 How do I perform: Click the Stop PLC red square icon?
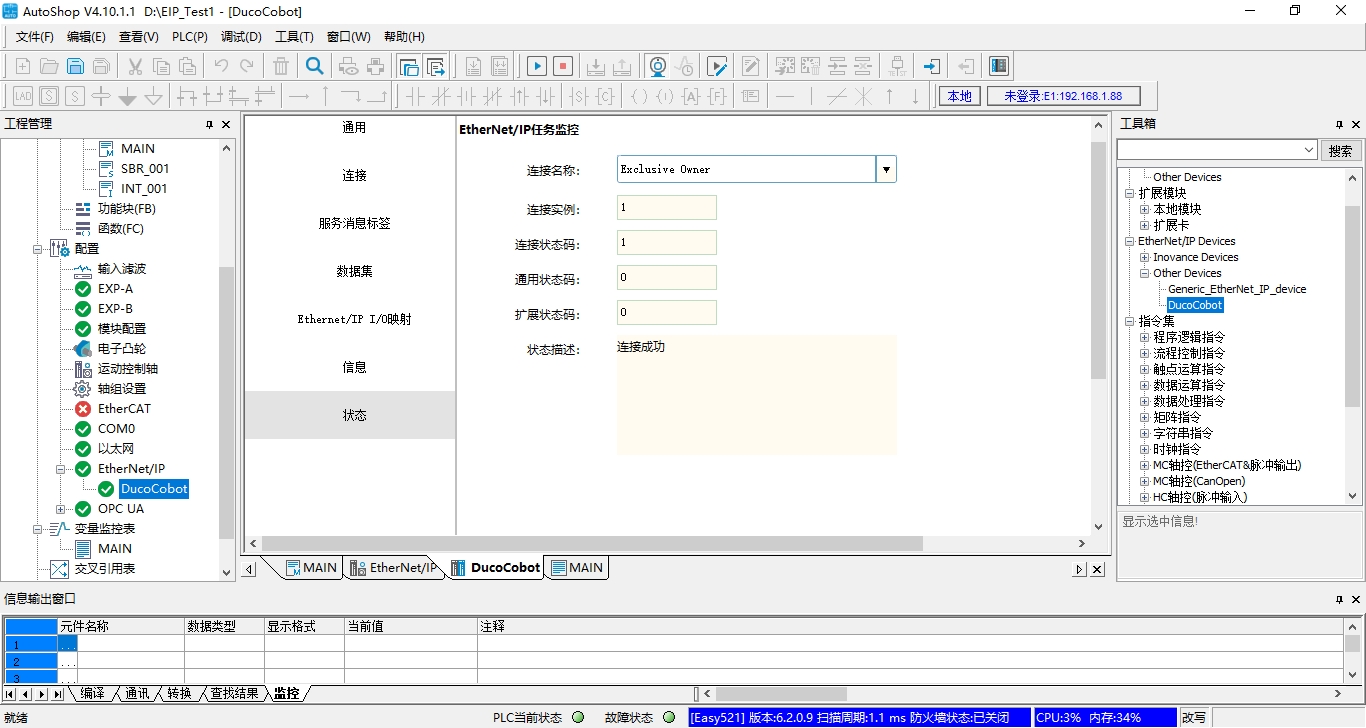tap(563, 66)
